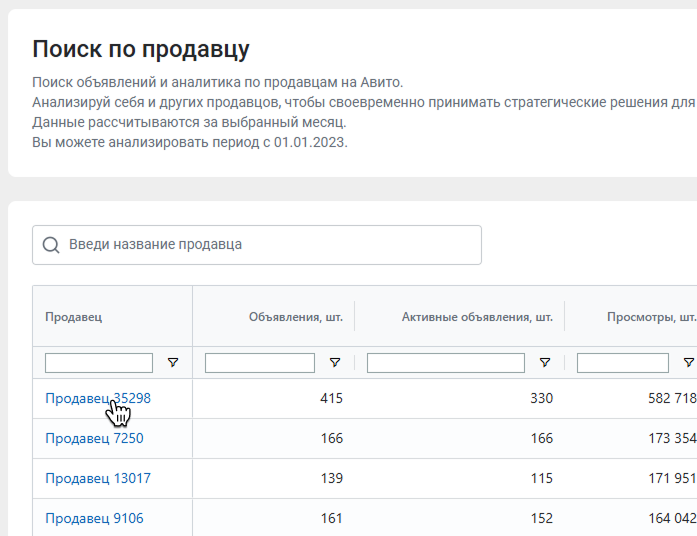Sort by Продавец column header

pyautogui.click(x=73, y=317)
